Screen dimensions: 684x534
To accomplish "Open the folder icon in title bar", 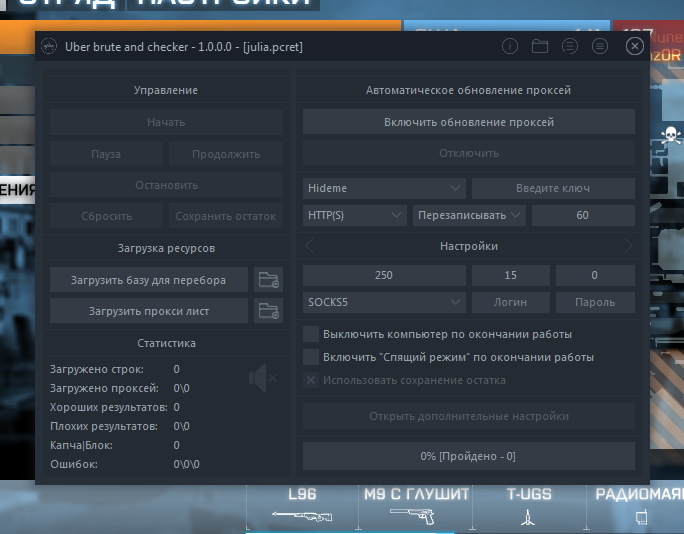I will 540,46.
